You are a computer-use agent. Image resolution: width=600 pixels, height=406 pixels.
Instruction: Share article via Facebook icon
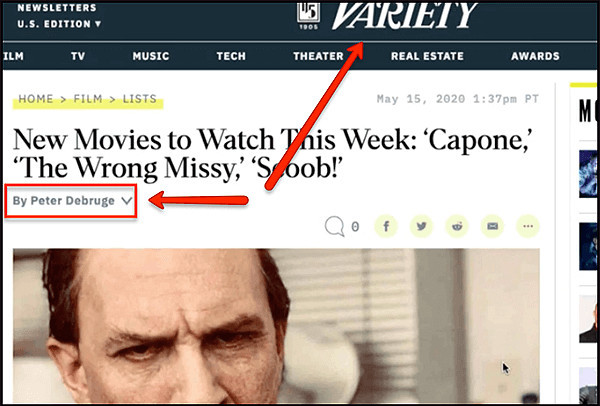(x=386, y=227)
